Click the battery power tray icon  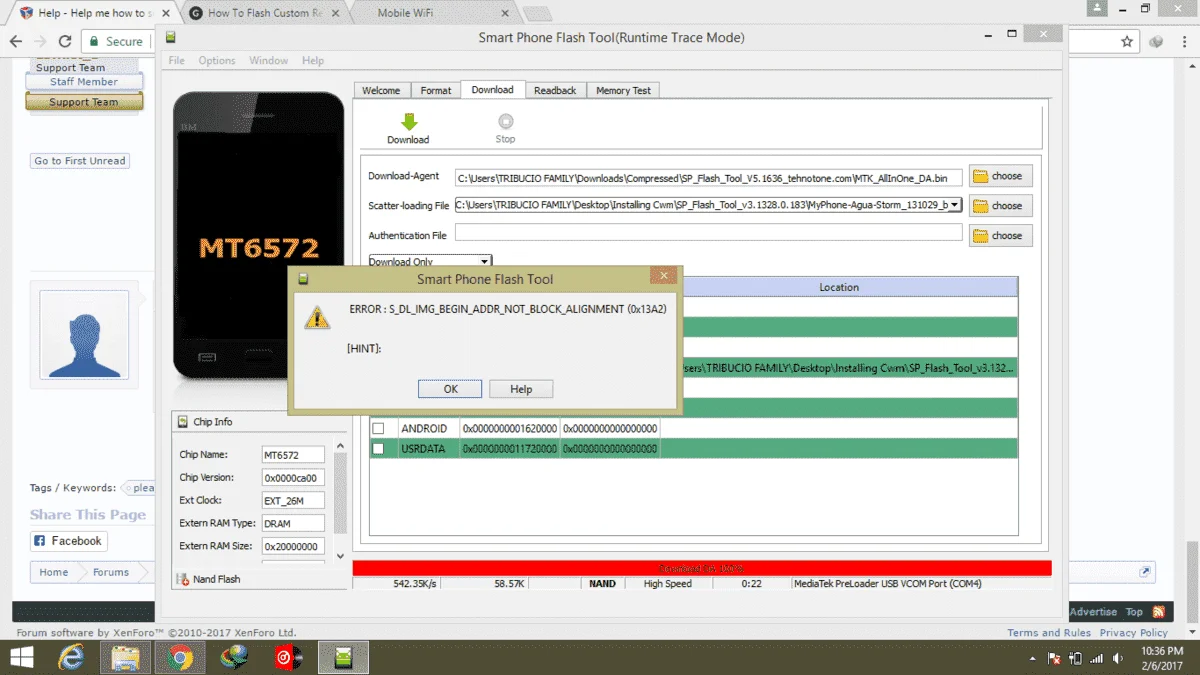coord(1076,658)
